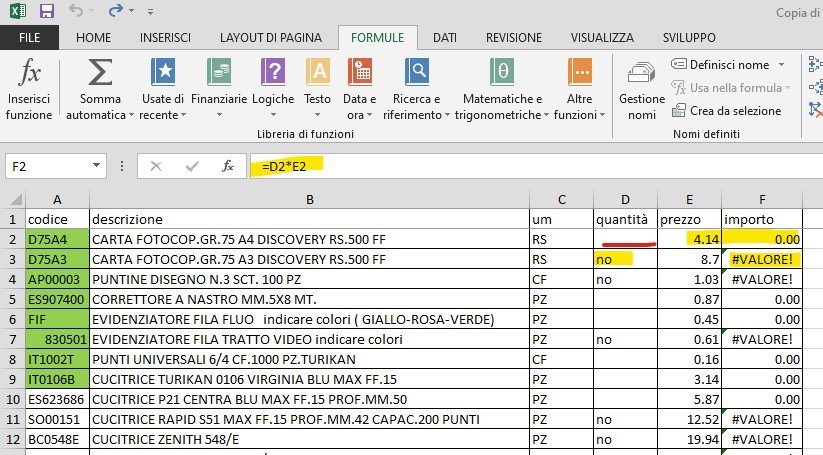Screen dimensions: 823x455
Task: Switch to the INSERISCI tab
Action: 165,38
